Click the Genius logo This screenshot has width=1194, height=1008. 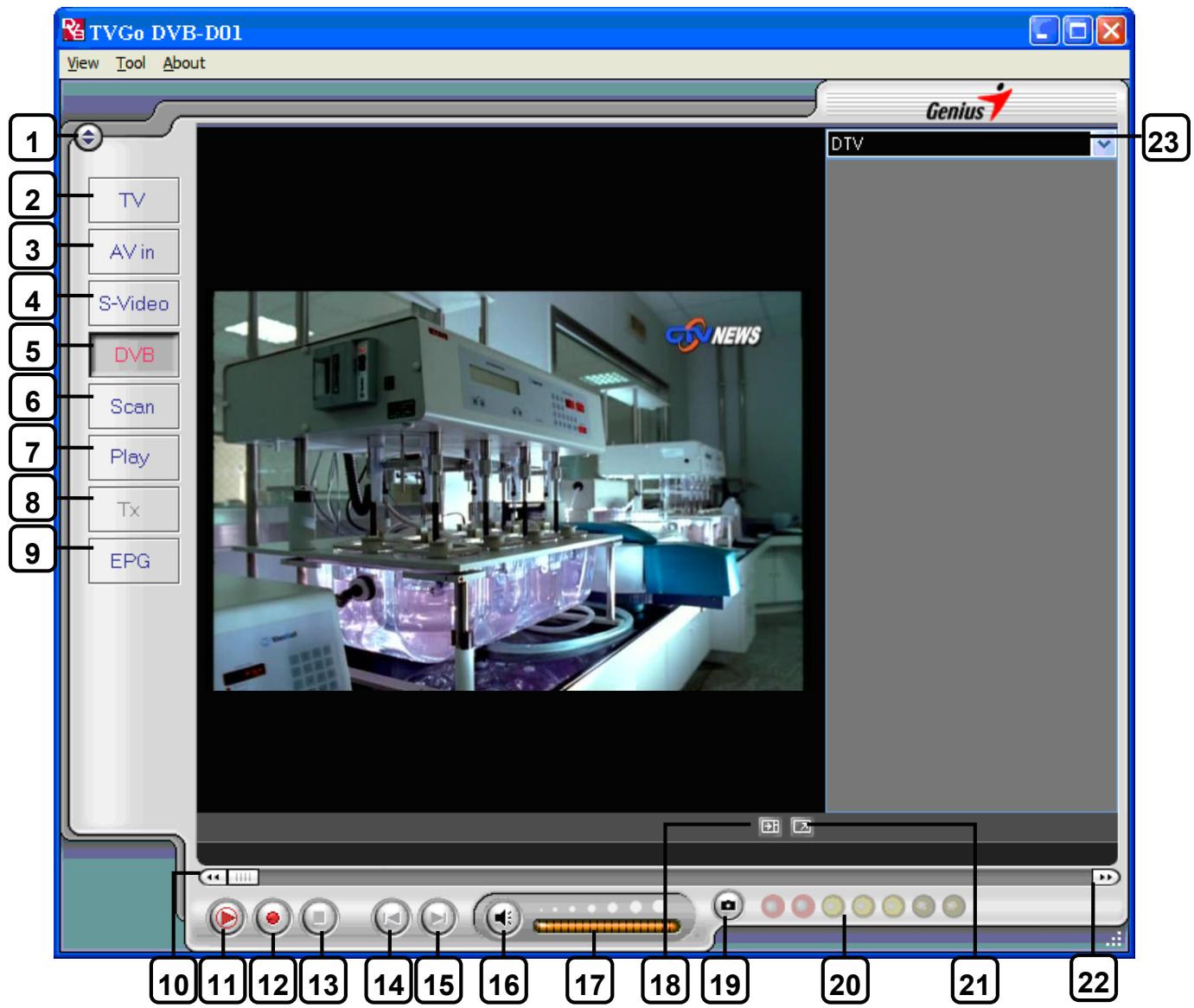[x=967, y=103]
